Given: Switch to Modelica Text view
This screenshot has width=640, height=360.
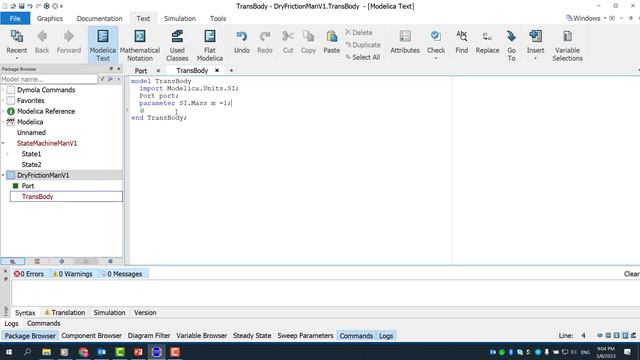Looking at the screenshot, I should click(x=103, y=45).
